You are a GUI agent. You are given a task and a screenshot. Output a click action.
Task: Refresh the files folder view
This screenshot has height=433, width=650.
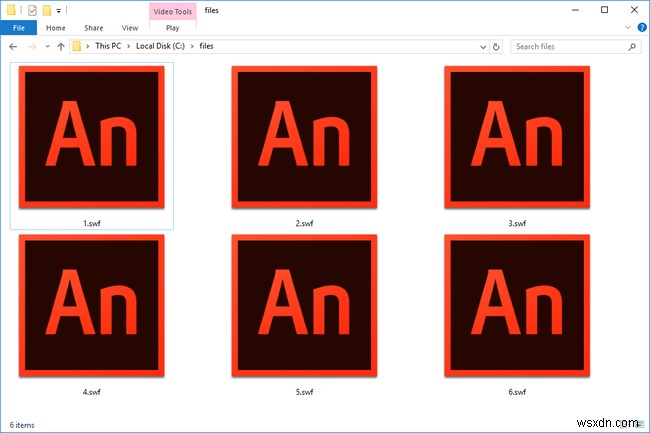click(x=496, y=47)
